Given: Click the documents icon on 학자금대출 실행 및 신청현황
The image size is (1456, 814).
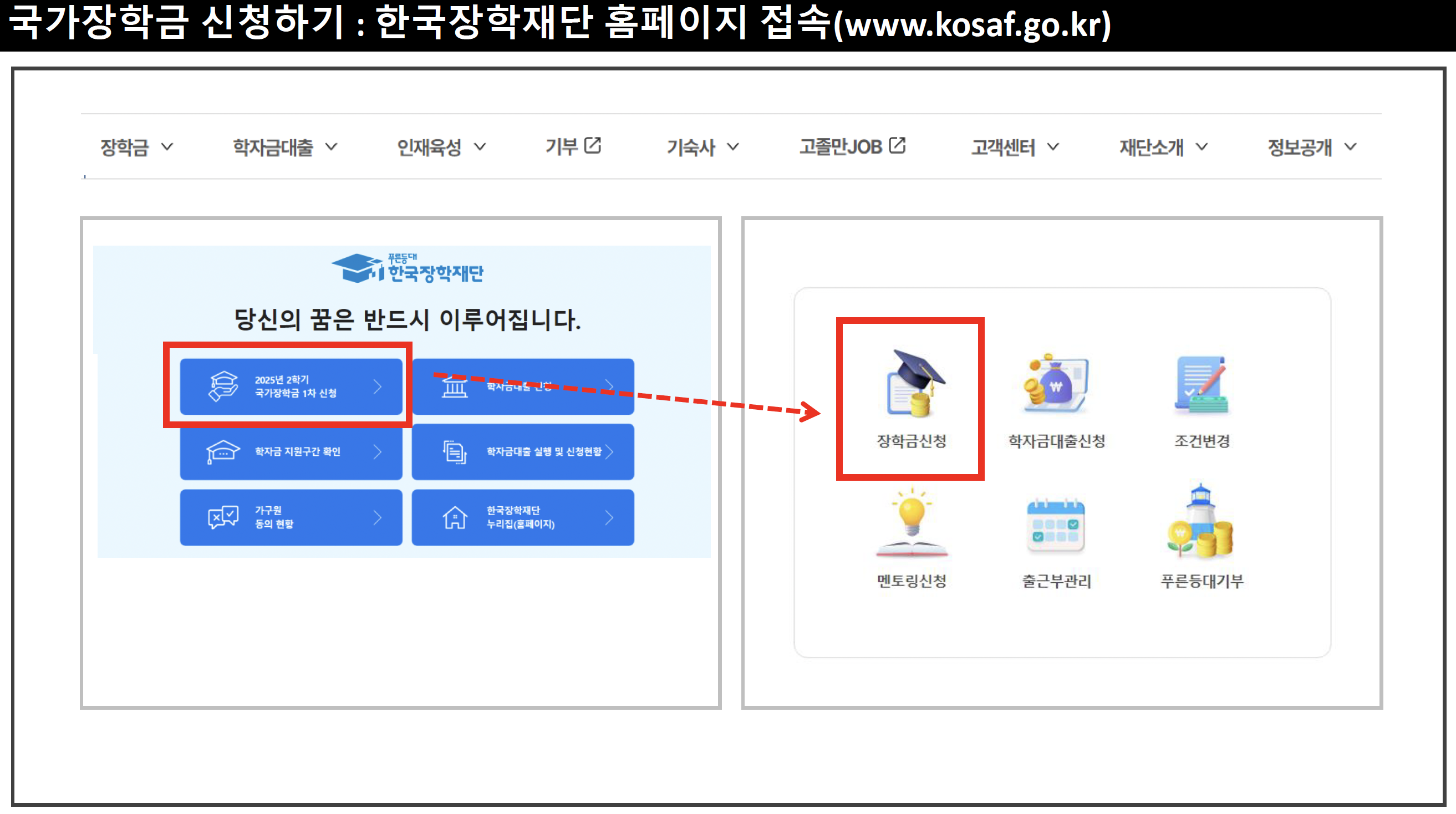Looking at the screenshot, I should tap(455, 452).
